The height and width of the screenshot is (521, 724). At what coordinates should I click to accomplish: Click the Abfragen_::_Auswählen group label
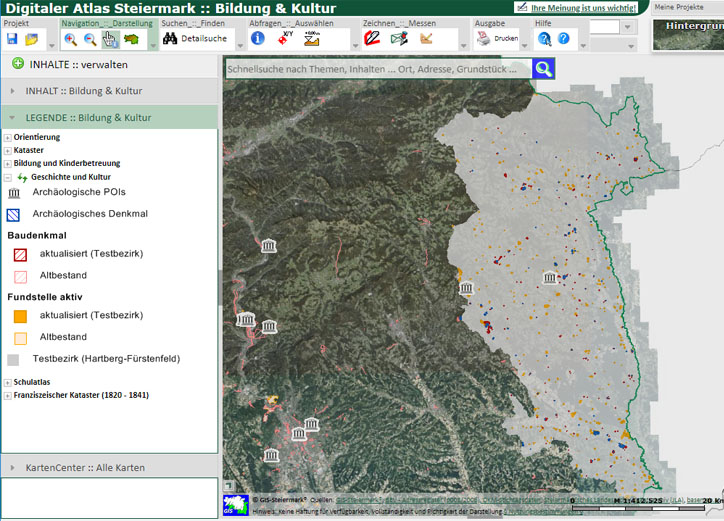point(291,23)
